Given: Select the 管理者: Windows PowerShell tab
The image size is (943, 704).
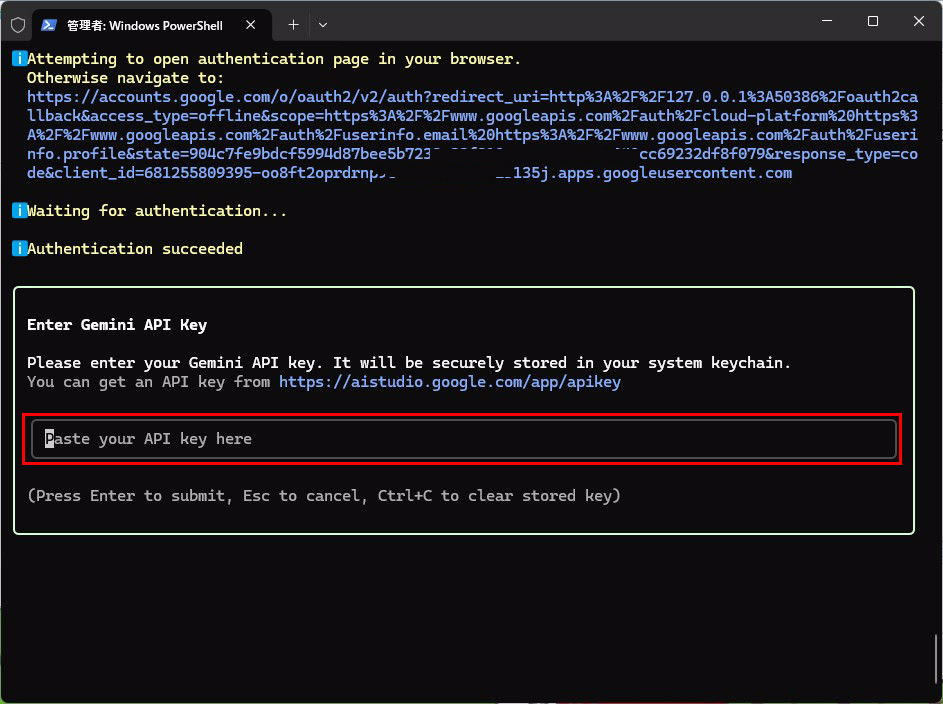Looking at the screenshot, I should pyautogui.click(x=152, y=25).
